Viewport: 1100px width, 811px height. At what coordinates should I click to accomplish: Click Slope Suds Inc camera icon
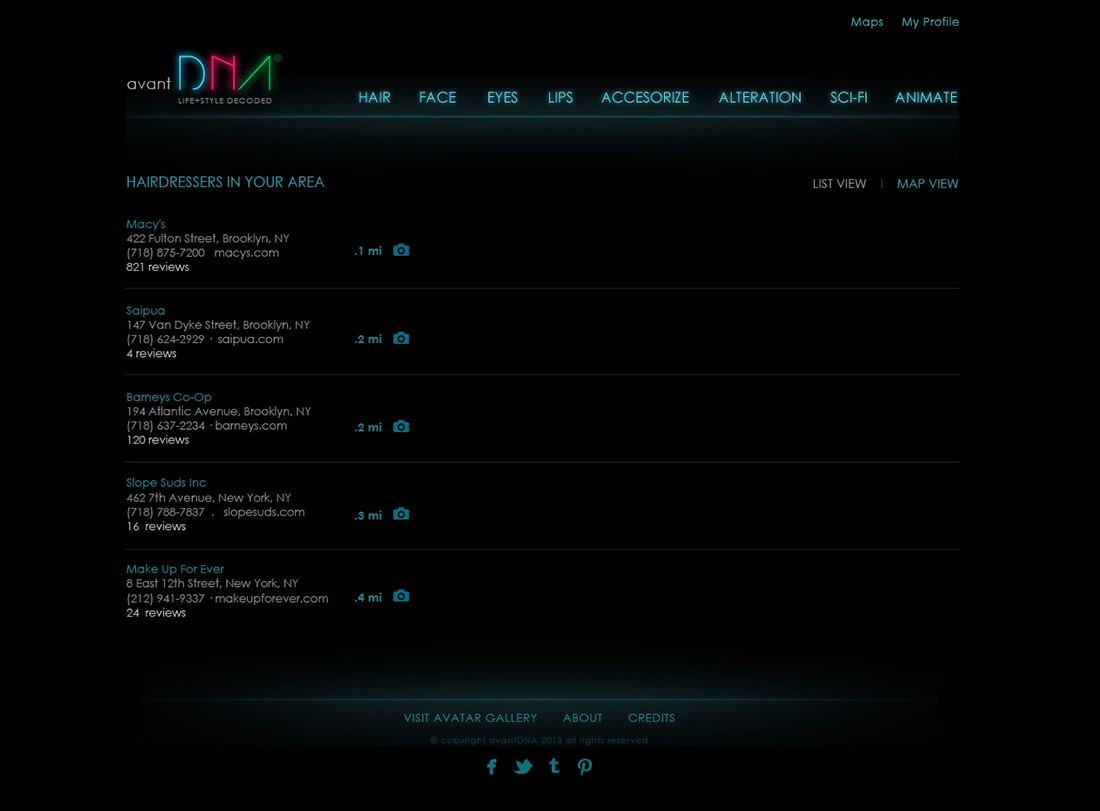pyautogui.click(x=401, y=514)
